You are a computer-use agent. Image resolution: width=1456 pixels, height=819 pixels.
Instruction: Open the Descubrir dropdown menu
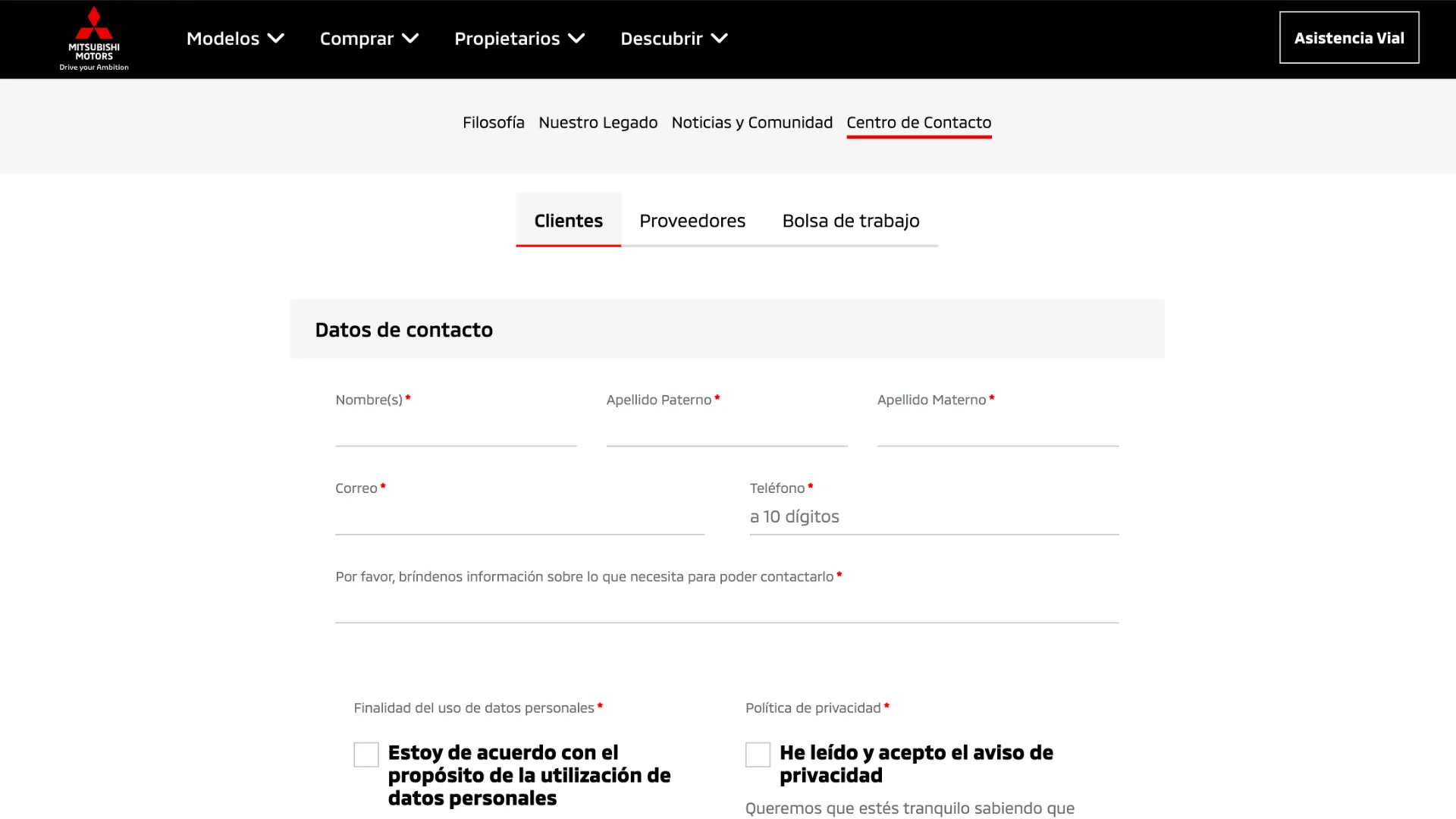point(673,39)
